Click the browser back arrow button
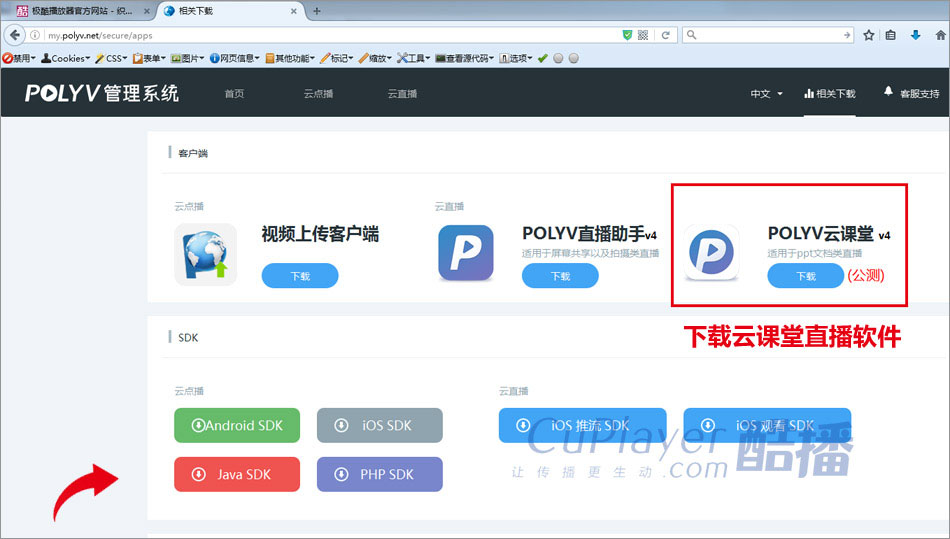Image resolution: width=950 pixels, height=539 pixels. (x=15, y=35)
